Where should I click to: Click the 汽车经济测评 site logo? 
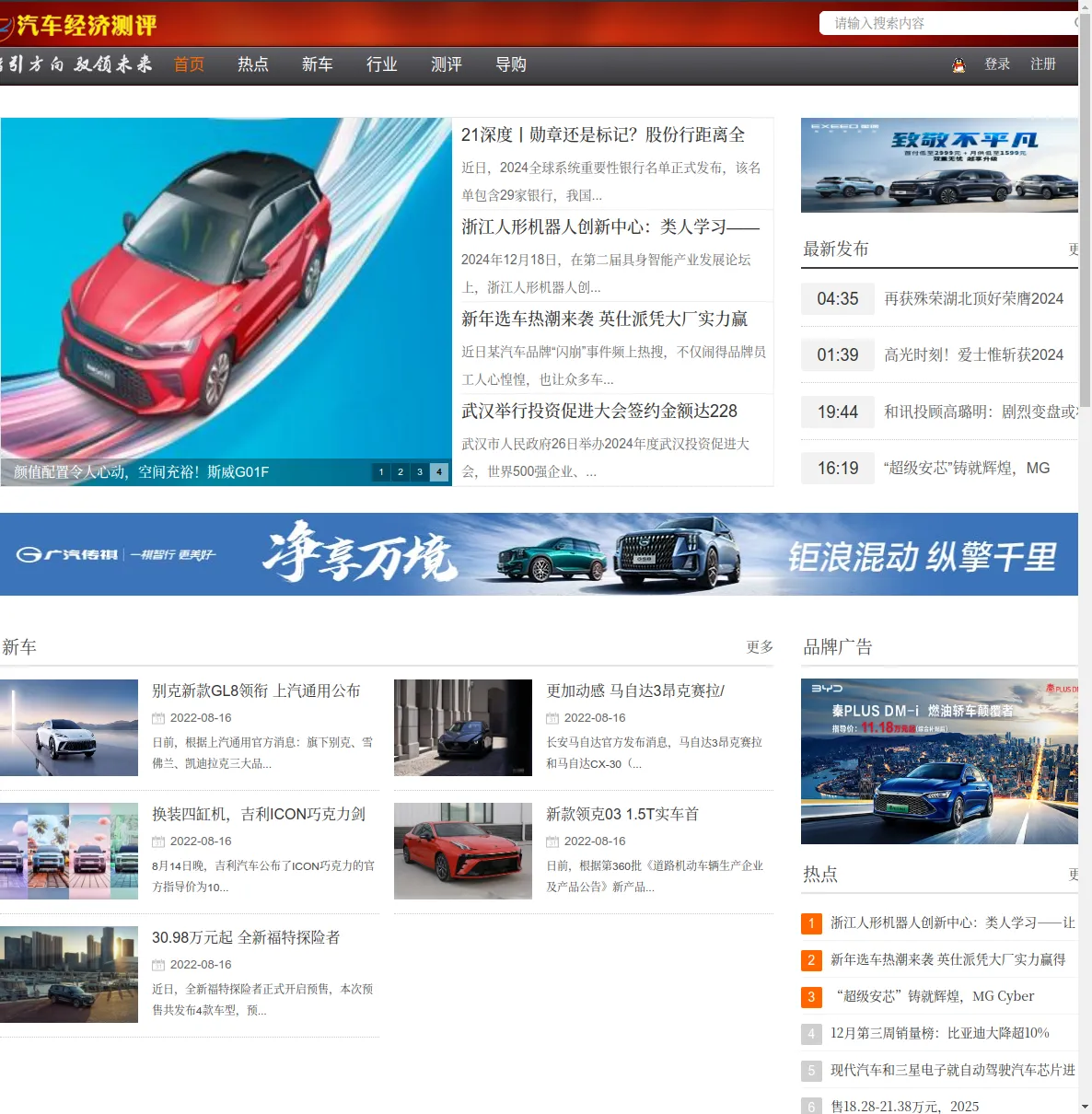[79, 25]
